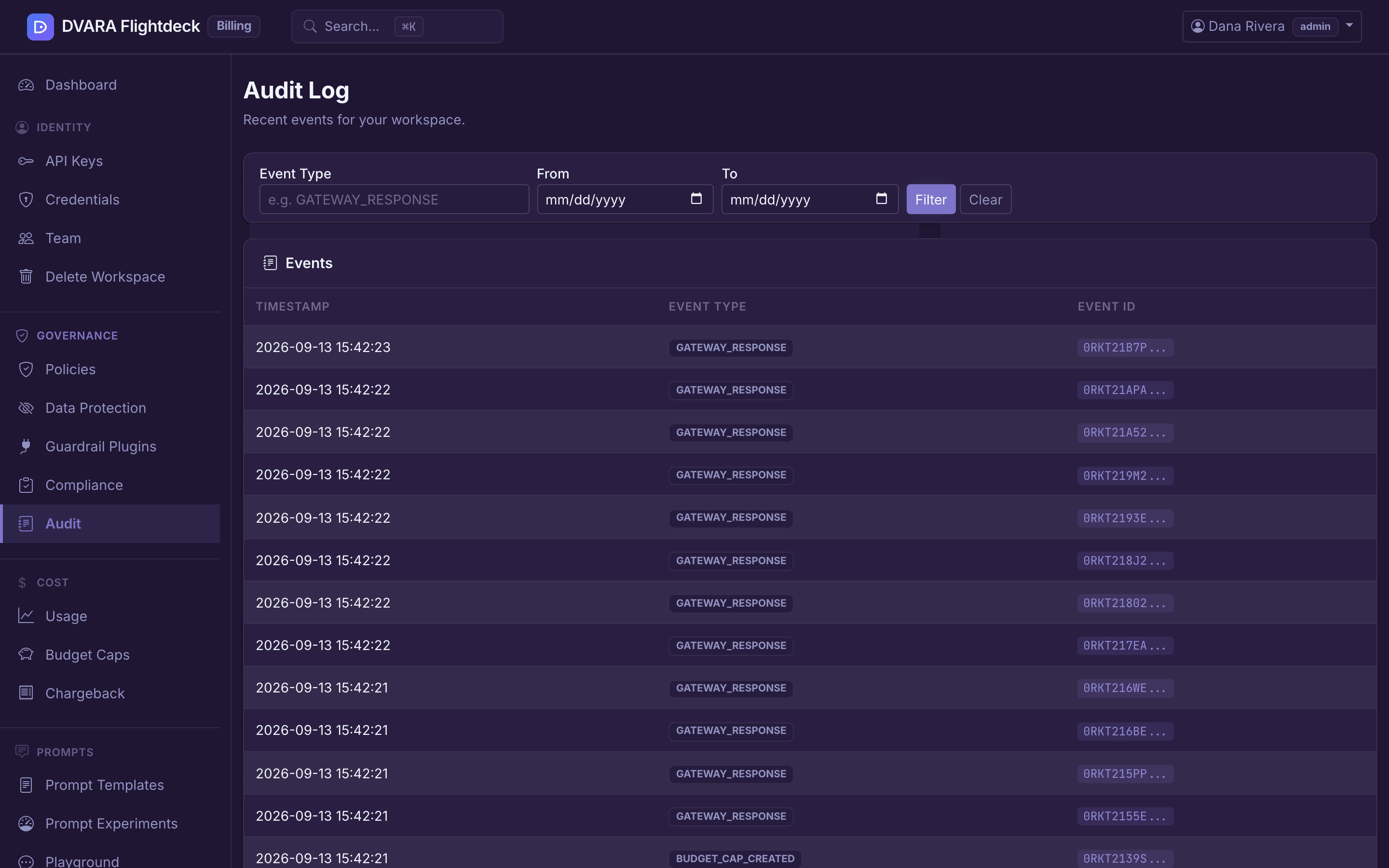Open the Billing badge in header
The width and height of the screenshot is (1389, 868).
(x=233, y=27)
